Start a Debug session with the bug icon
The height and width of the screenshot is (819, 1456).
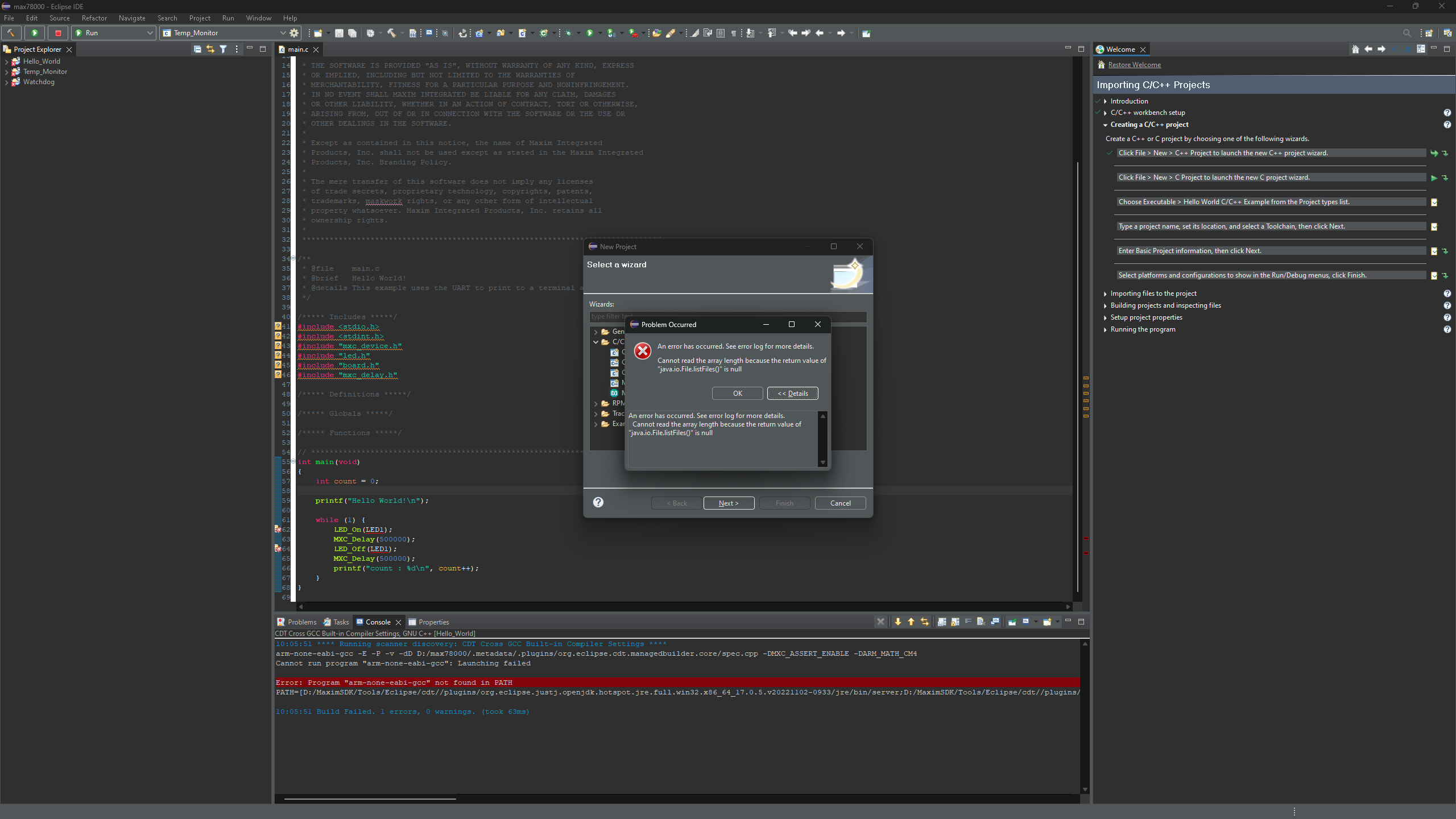click(x=569, y=32)
